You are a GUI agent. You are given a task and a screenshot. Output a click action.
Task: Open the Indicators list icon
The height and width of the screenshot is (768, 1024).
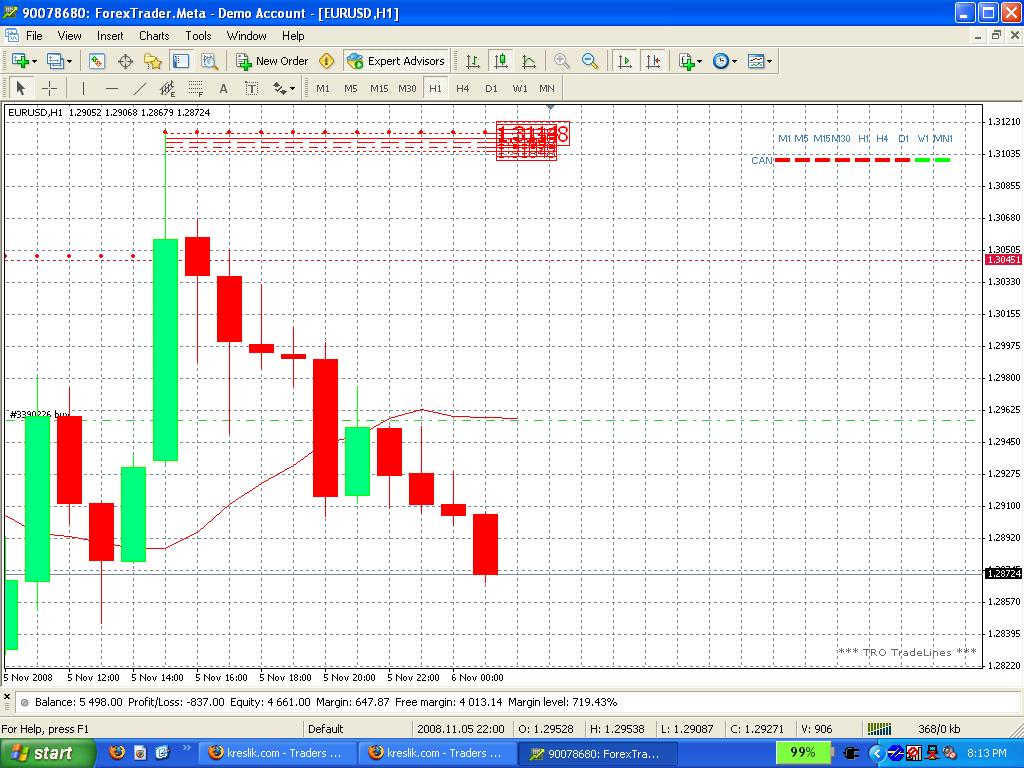[686, 61]
